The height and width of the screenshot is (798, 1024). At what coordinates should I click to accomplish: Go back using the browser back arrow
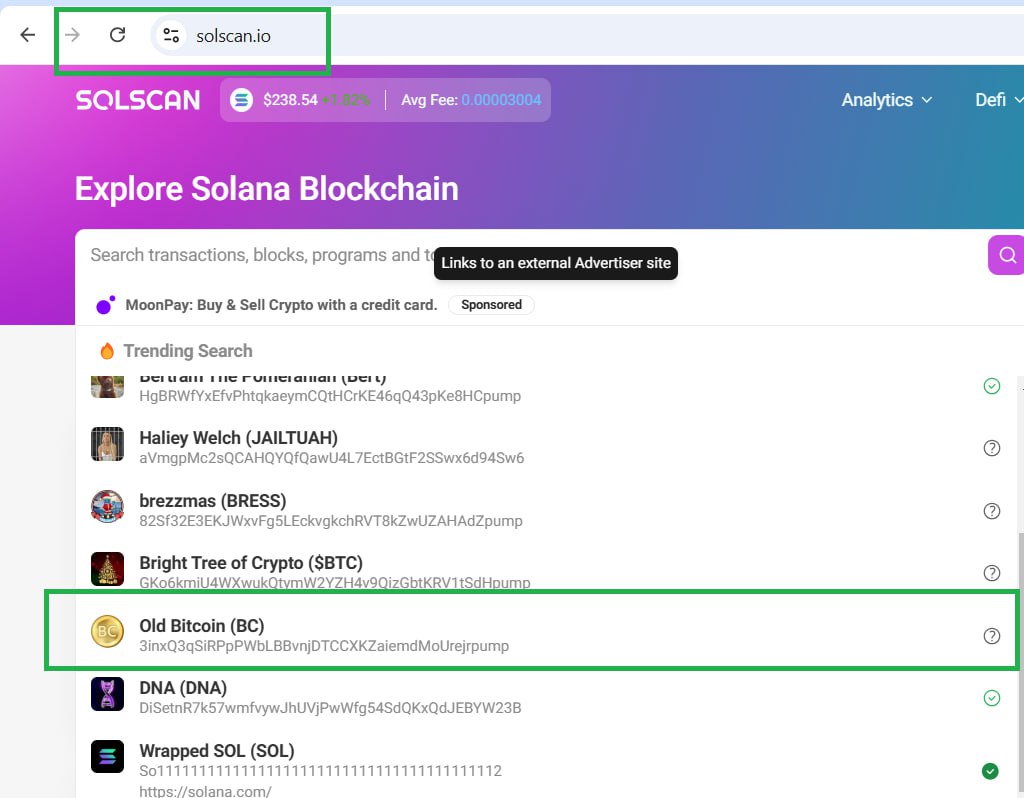(x=27, y=35)
